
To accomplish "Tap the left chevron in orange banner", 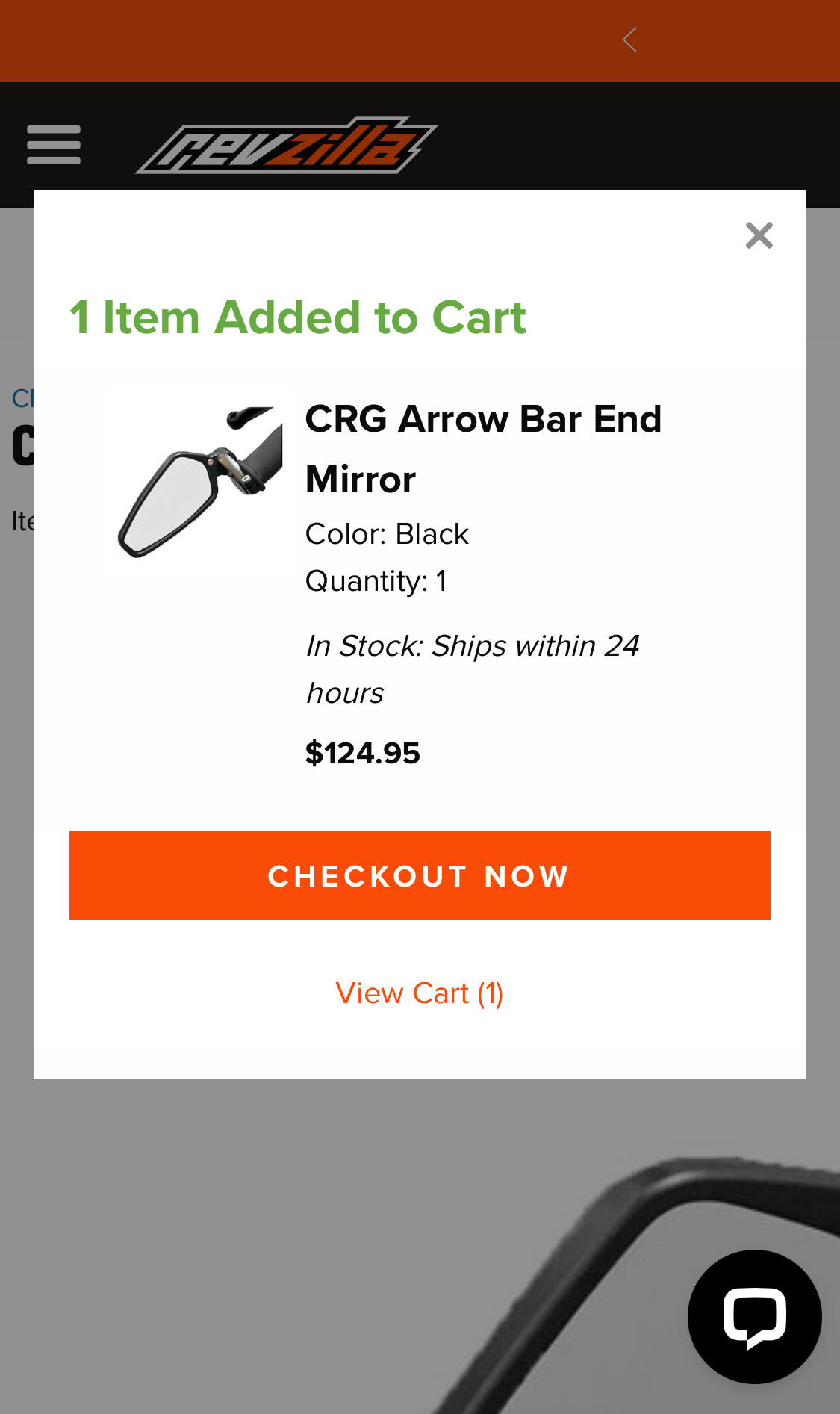I will point(629,40).
